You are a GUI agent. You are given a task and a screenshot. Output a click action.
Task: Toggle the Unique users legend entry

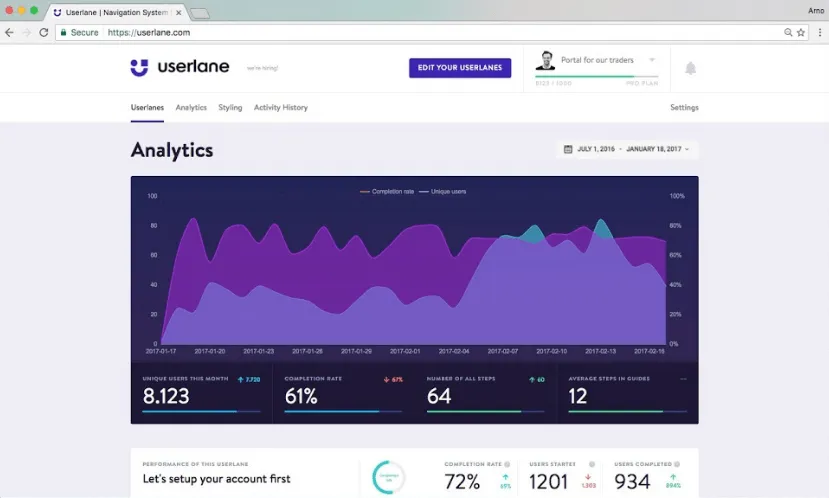coord(443,191)
